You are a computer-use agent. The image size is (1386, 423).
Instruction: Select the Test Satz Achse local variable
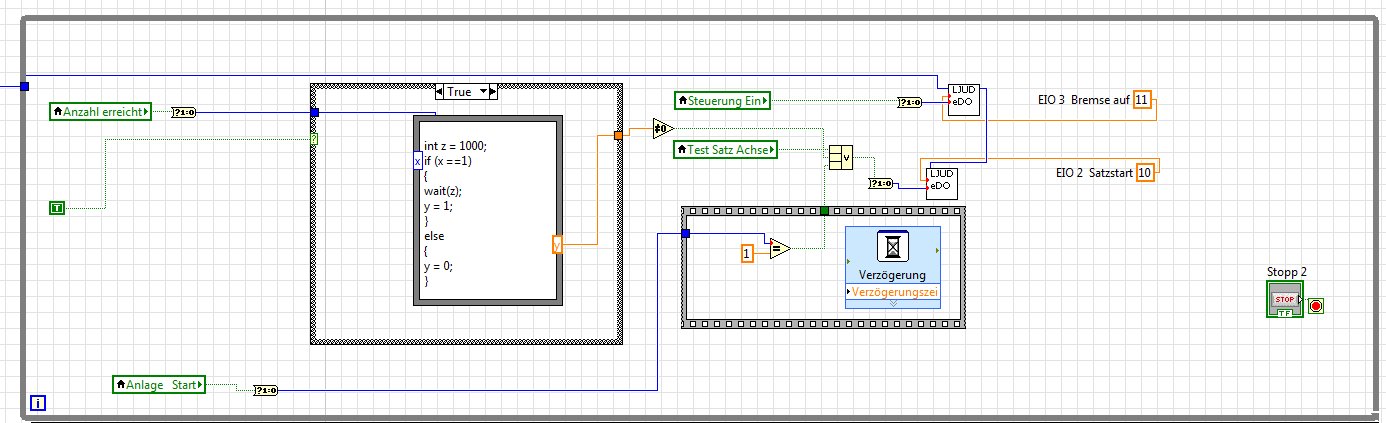(726, 149)
